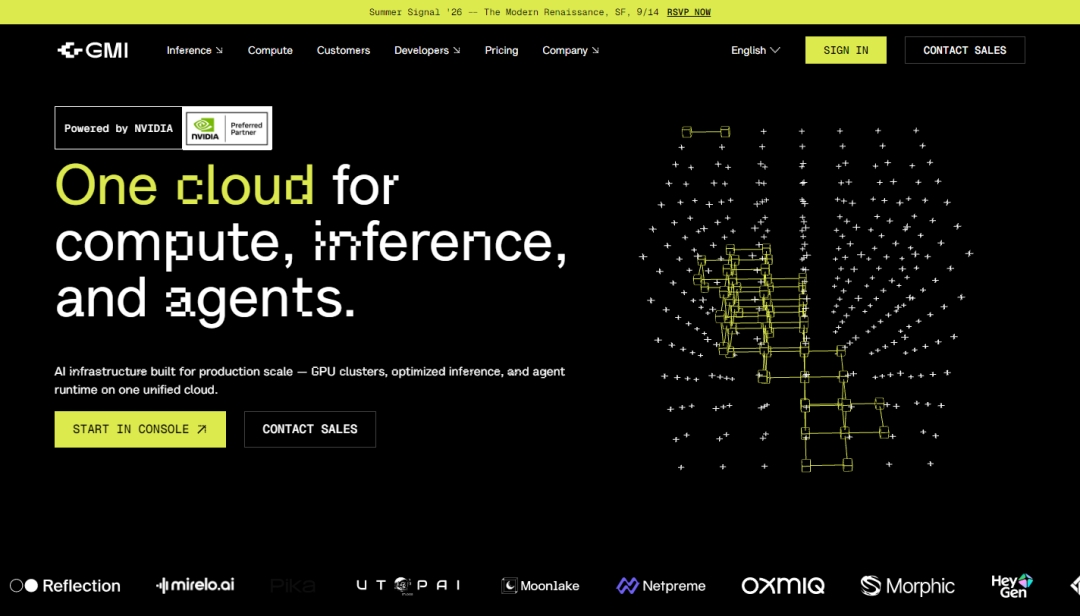Viewport: 1080px width, 616px height.
Task: Click the Summer Signal '26 banner text
Action: pyautogui.click(x=513, y=12)
